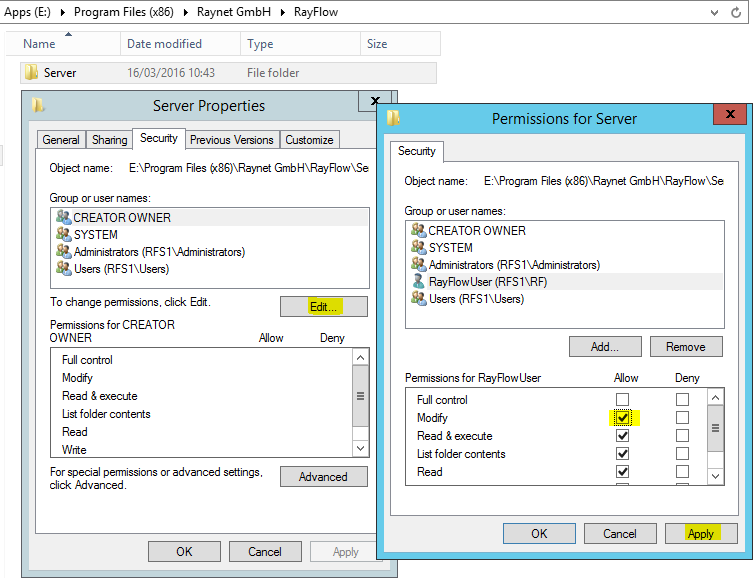Click OK in Server Properties
Screen dimensions: 753x578
[184, 552]
